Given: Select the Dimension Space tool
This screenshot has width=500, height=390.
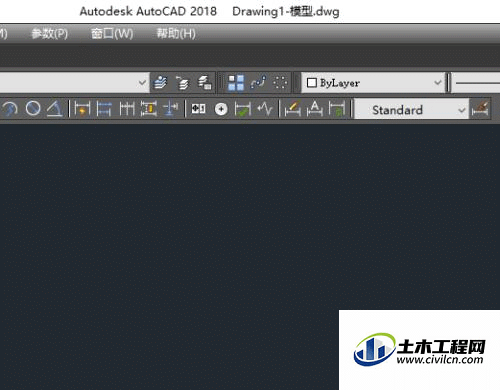Looking at the screenshot, I should click(x=149, y=109).
